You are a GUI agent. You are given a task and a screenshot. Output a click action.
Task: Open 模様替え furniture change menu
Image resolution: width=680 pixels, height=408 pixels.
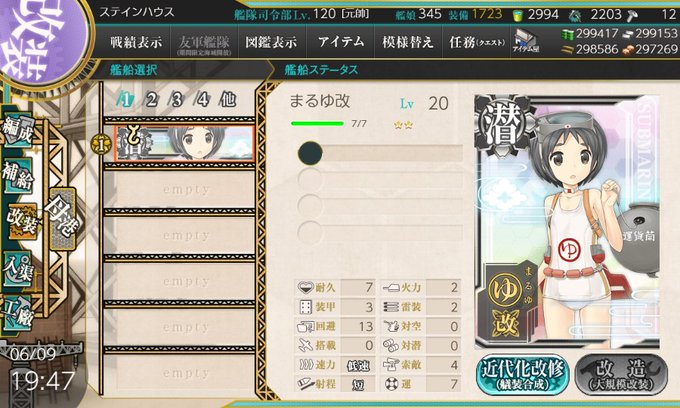408,42
